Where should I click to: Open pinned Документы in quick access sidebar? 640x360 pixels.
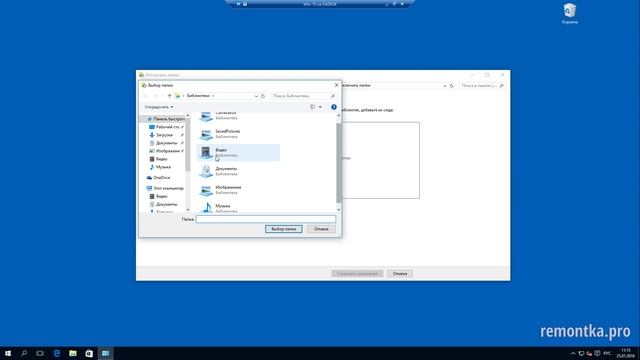click(x=166, y=143)
